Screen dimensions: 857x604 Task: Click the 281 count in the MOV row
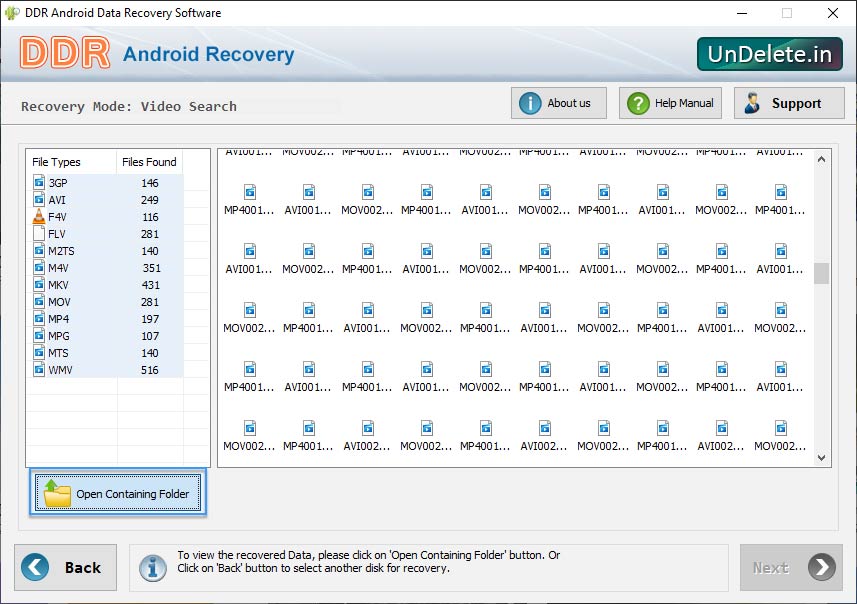point(150,302)
